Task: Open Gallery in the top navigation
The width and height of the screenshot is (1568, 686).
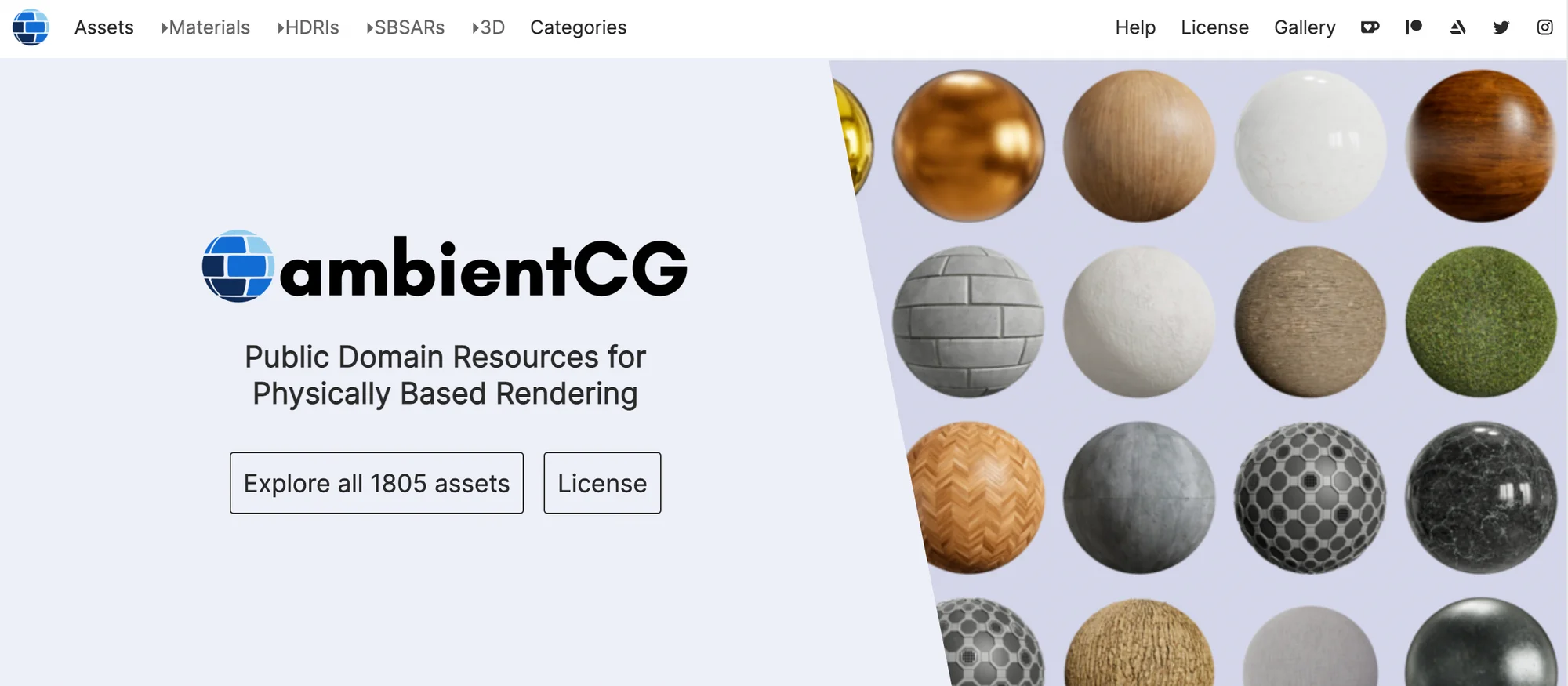Action: point(1305,27)
